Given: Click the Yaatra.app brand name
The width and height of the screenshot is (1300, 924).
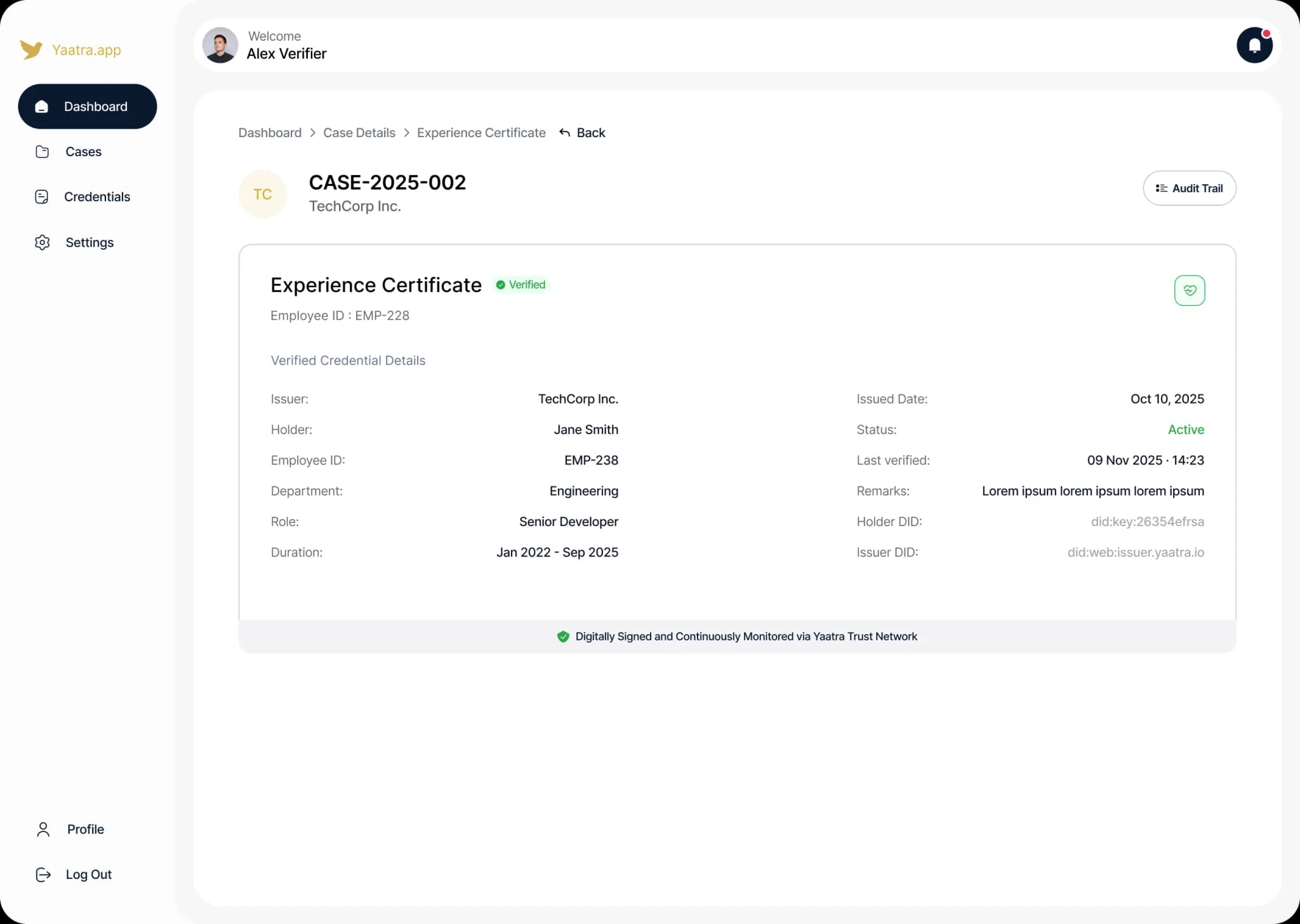Looking at the screenshot, I should [x=86, y=50].
